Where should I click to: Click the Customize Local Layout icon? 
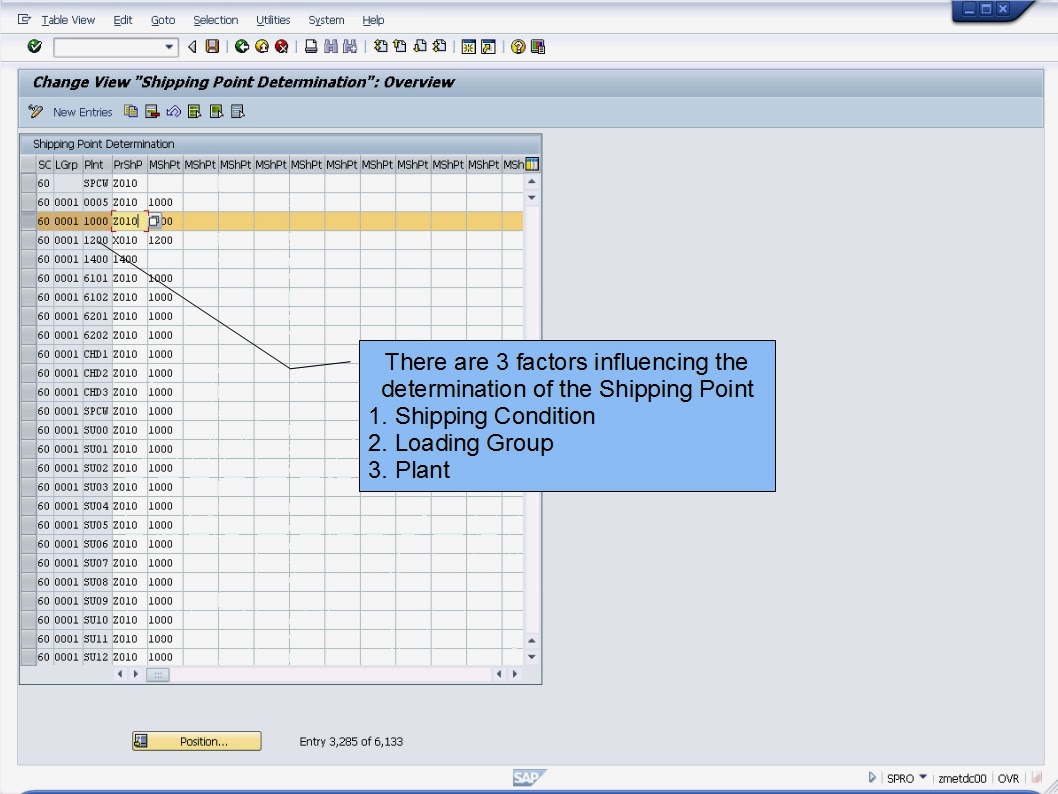538,47
